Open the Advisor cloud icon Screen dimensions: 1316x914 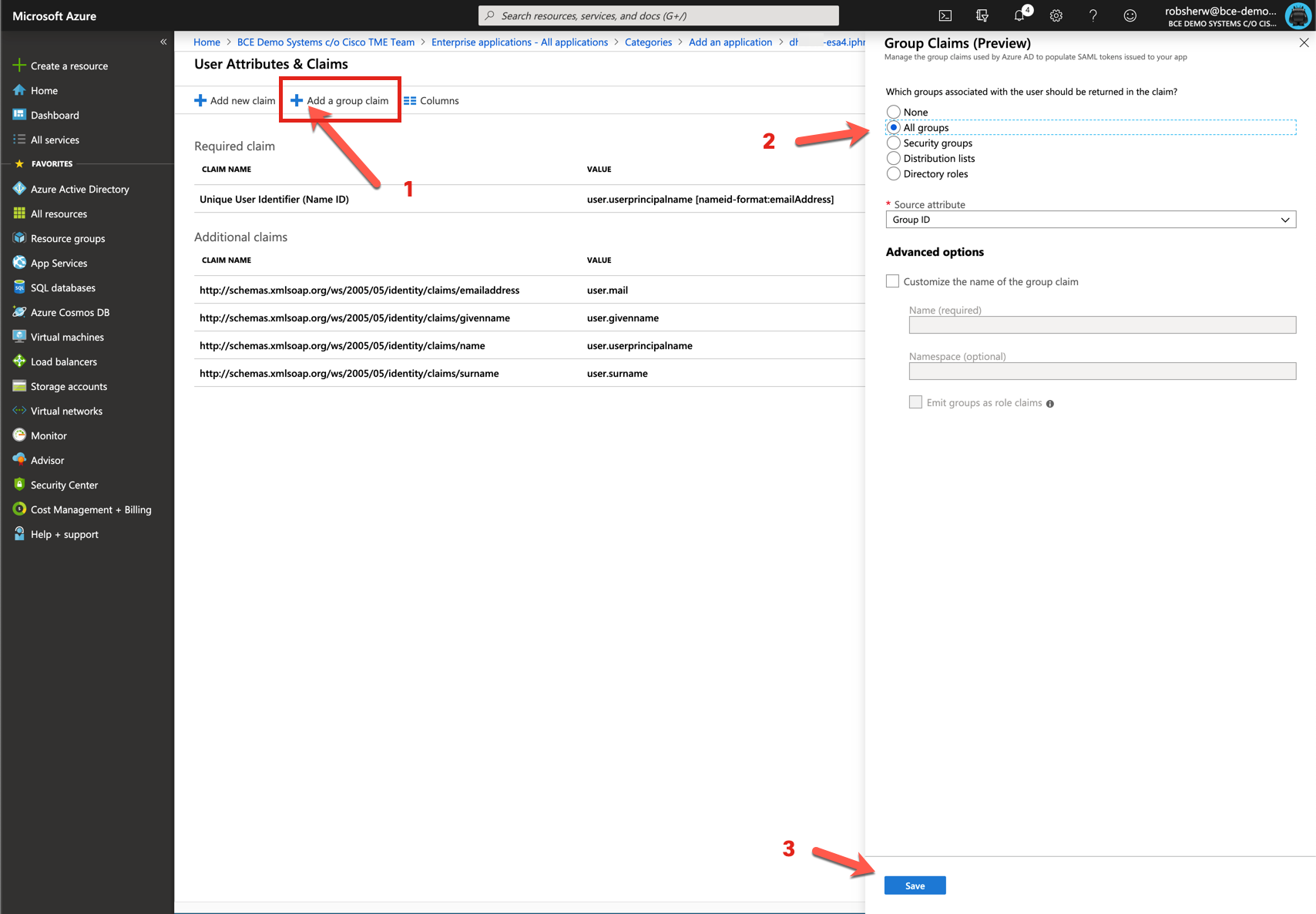[19, 460]
